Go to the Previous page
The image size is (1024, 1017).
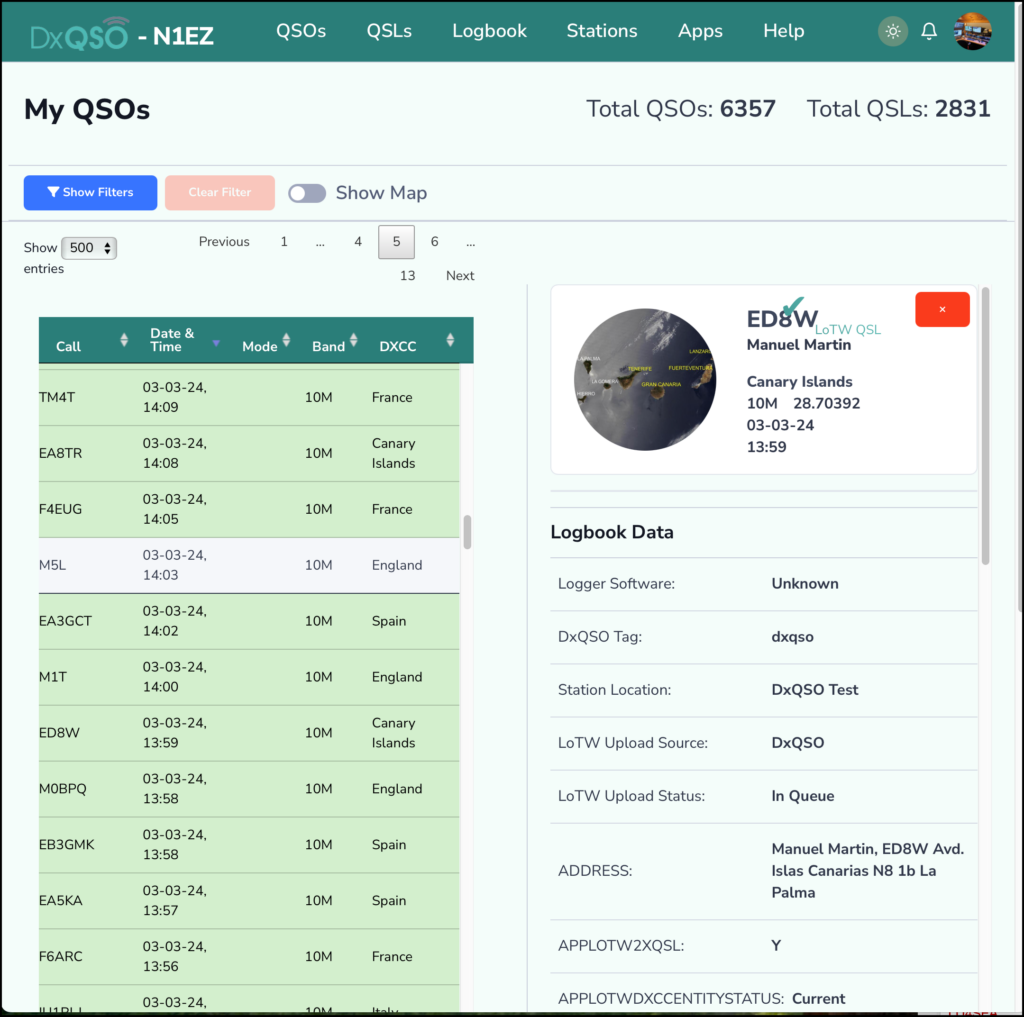(224, 242)
